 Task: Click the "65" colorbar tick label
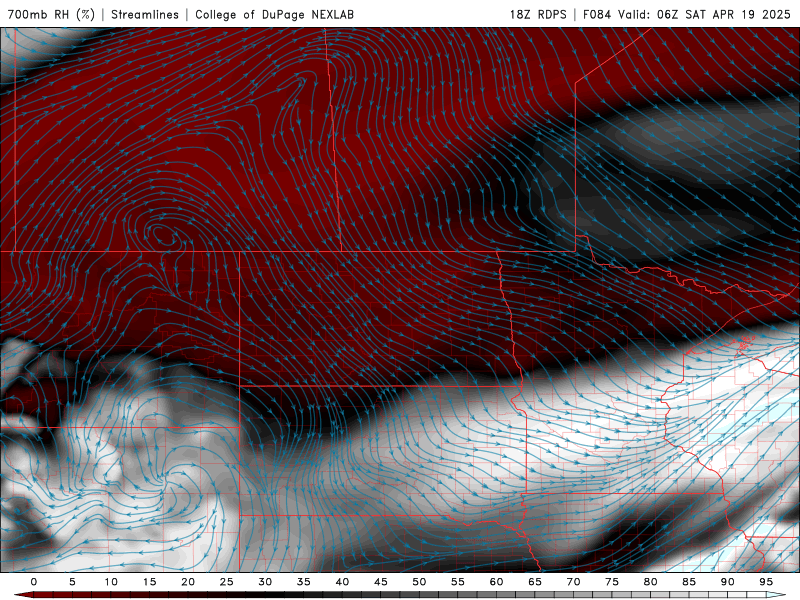(x=535, y=582)
